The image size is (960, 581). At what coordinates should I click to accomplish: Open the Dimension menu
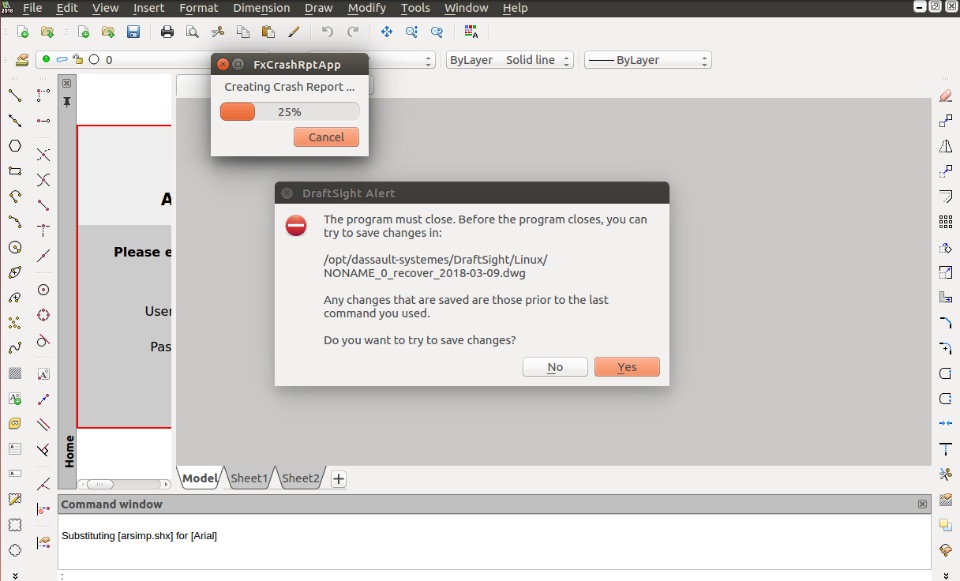261,8
